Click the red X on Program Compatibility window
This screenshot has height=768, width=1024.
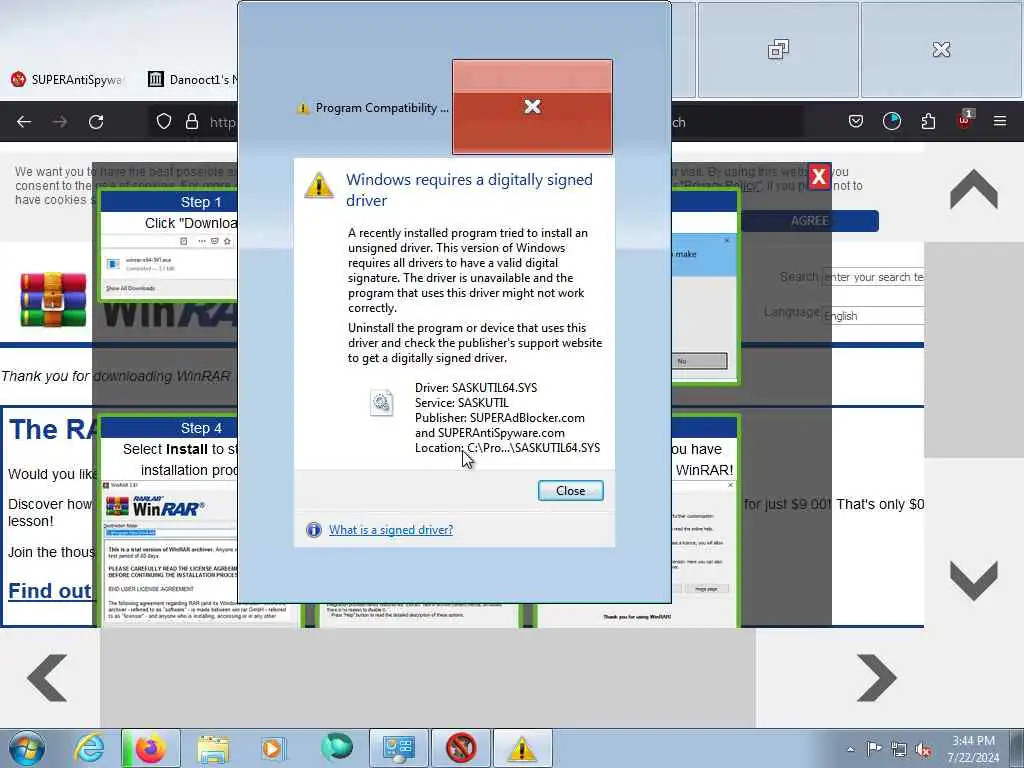[532, 107]
